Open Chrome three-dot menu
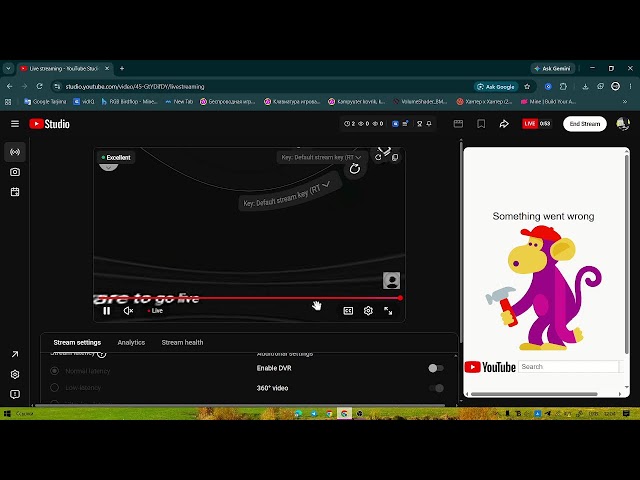640x480 pixels. pos(630,87)
